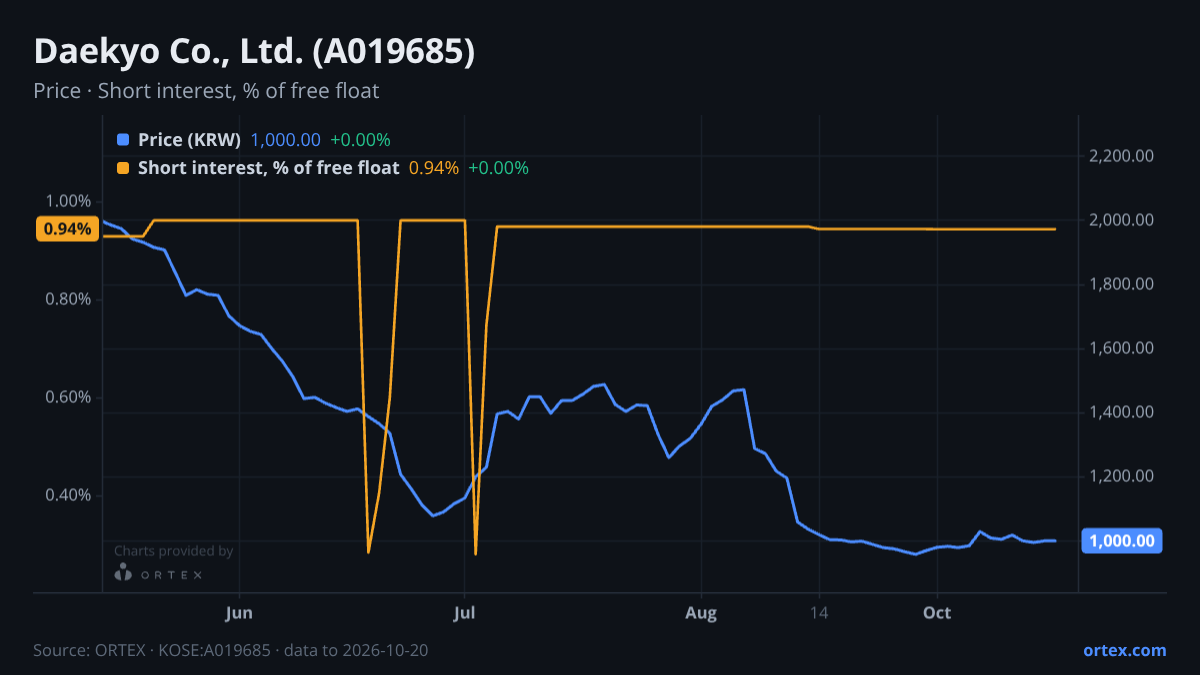The image size is (1200, 675).
Task: Click the ORTEX logo icon in chart
Action: [x=123, y=573]
